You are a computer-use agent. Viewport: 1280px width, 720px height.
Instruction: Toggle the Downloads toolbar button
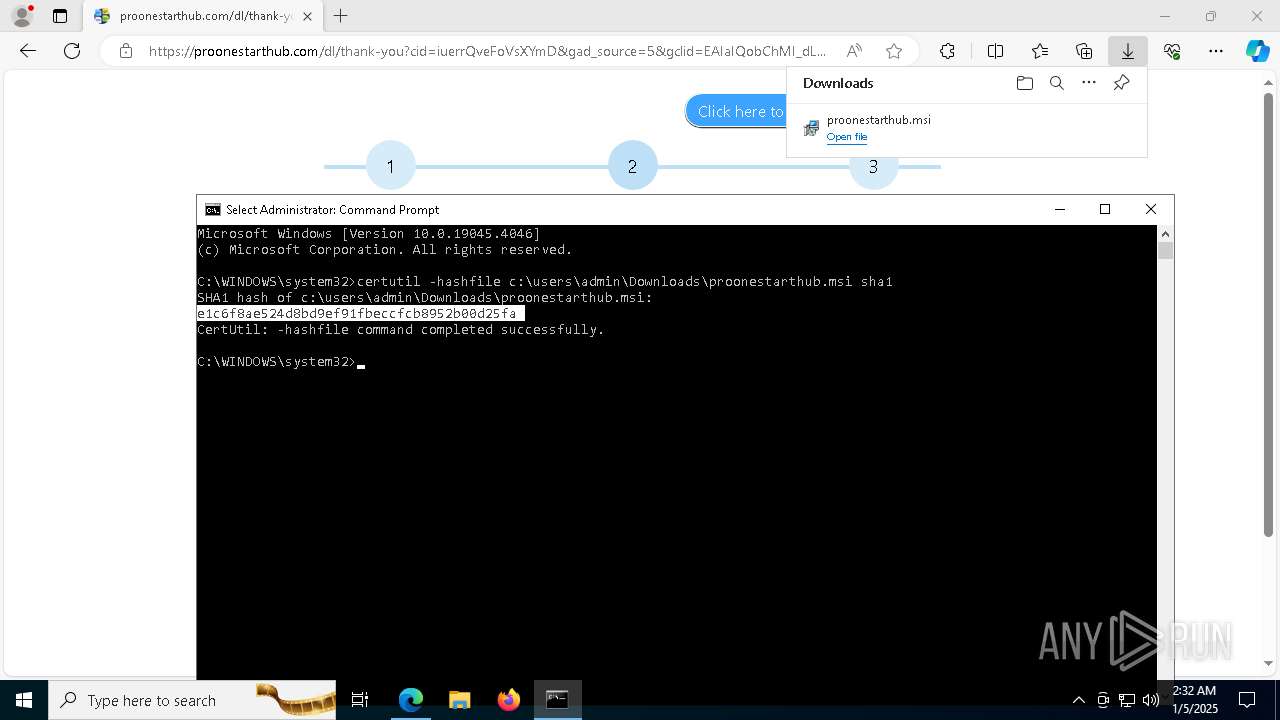[x=1128, y=51]
